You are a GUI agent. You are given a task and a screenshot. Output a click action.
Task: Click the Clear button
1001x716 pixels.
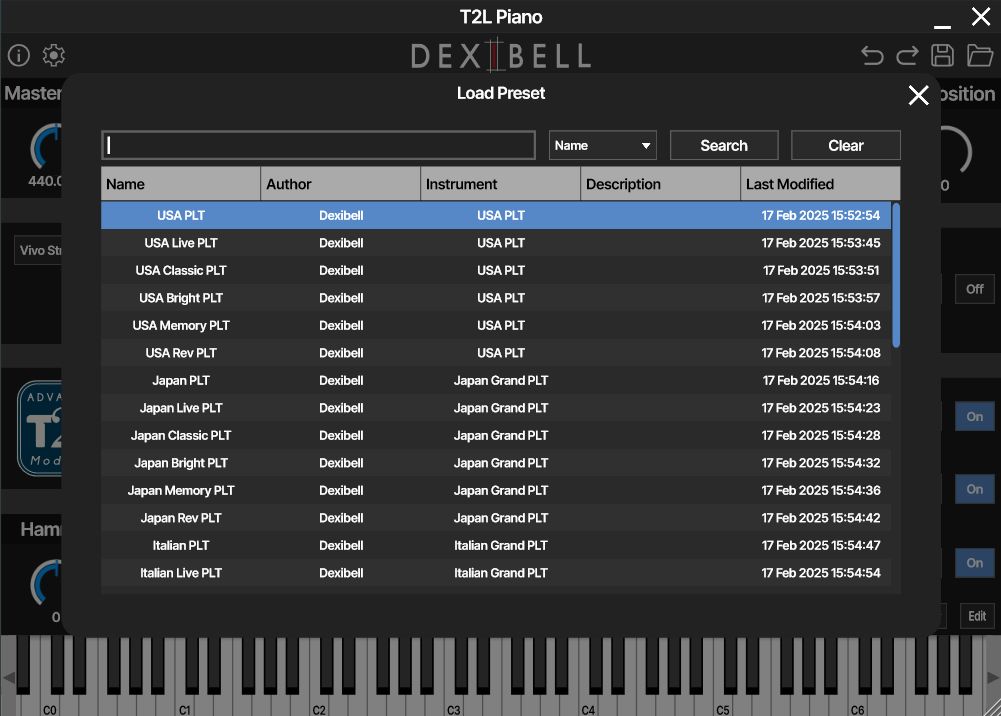coord(846,145)
